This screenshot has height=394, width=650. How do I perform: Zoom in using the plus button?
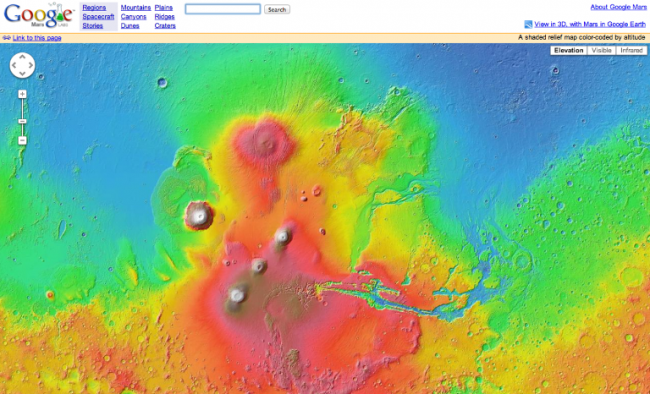[22, 94]
